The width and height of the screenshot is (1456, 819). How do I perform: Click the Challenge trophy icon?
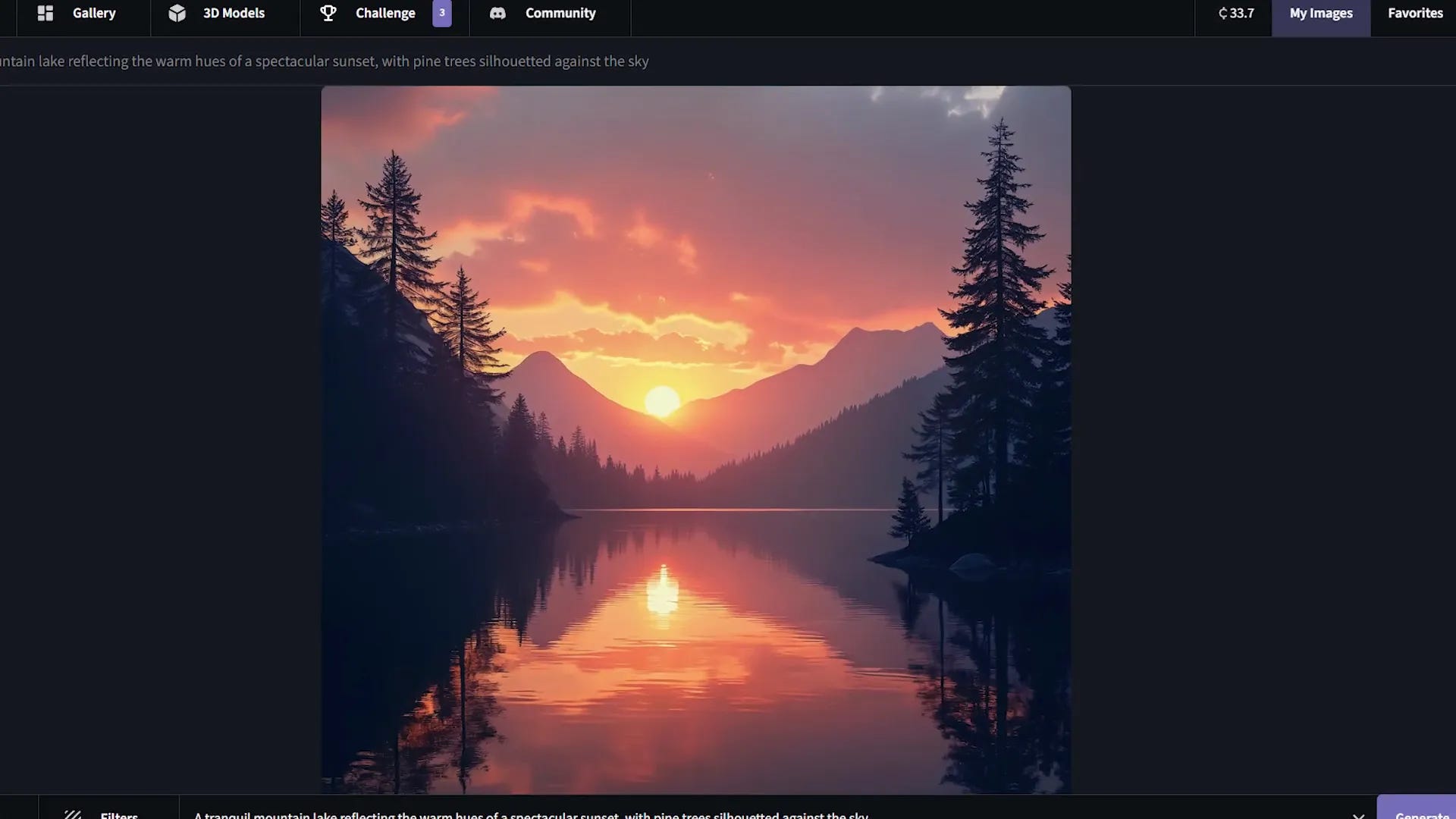pyautogui.click(x=328, y=13)
